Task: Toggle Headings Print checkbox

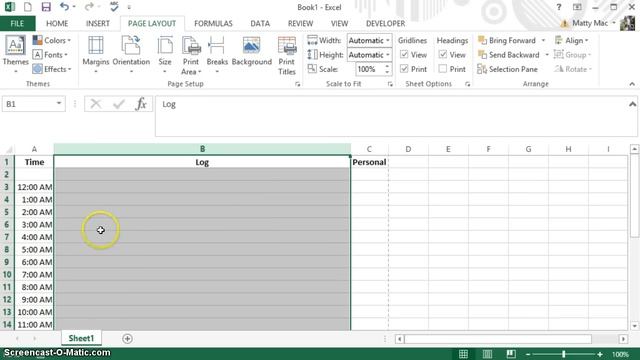Action: tap(443, 69)
